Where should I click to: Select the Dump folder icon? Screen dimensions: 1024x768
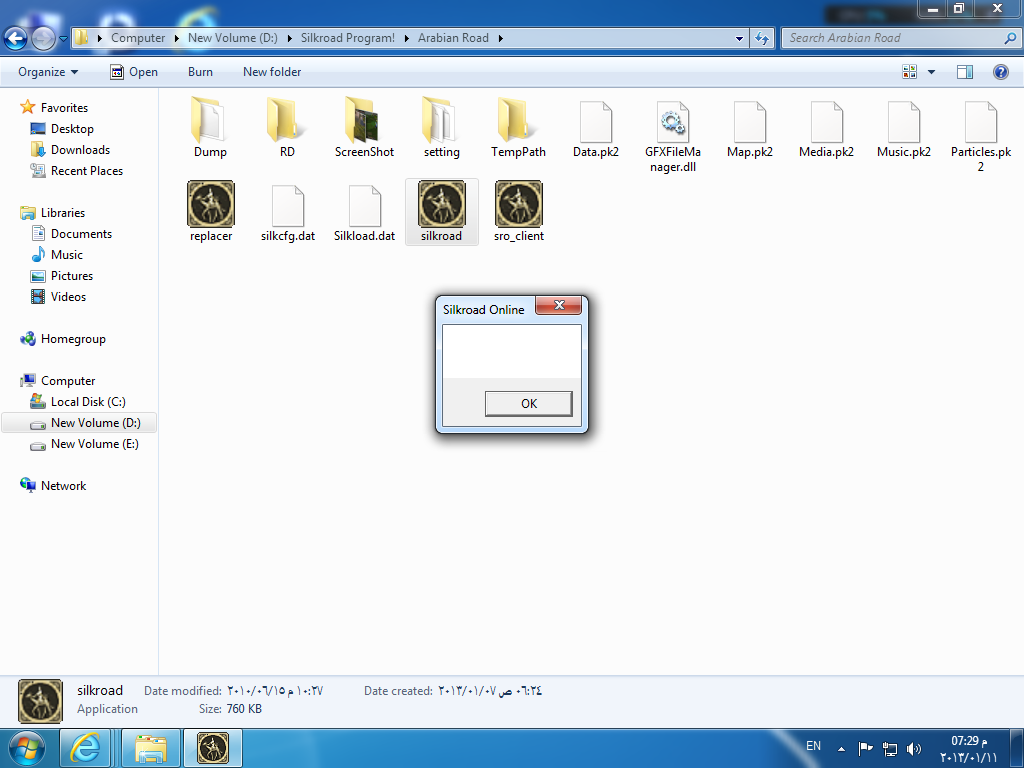click(210, 121)
